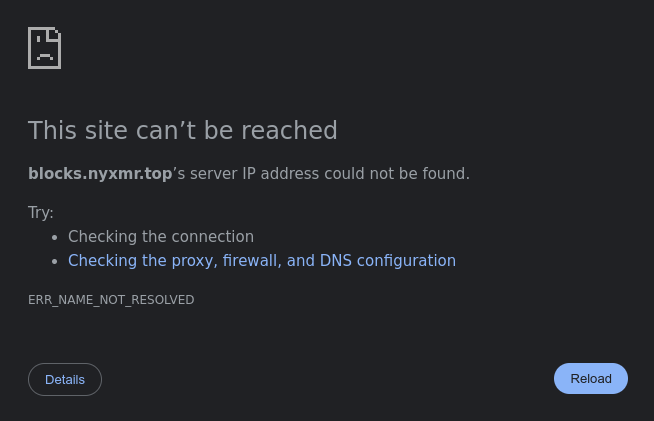Screen dimensions: 654x421
Task: Click the bullet before "Checking the connection"
Action: 55,238
